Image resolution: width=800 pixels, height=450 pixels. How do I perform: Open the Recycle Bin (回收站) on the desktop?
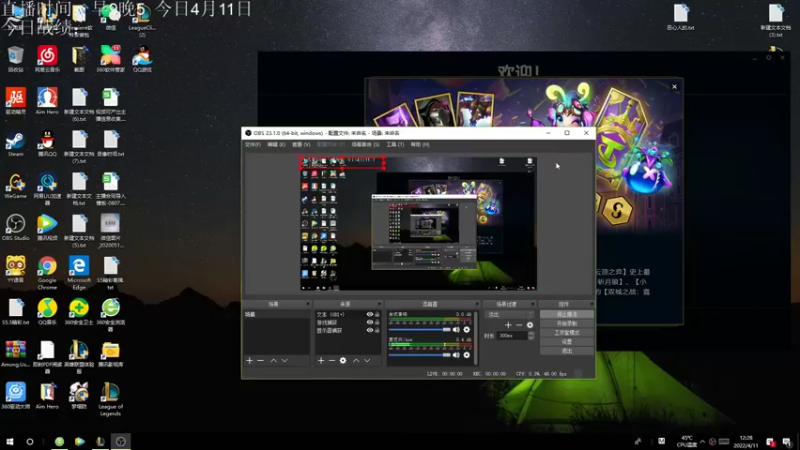15,59
